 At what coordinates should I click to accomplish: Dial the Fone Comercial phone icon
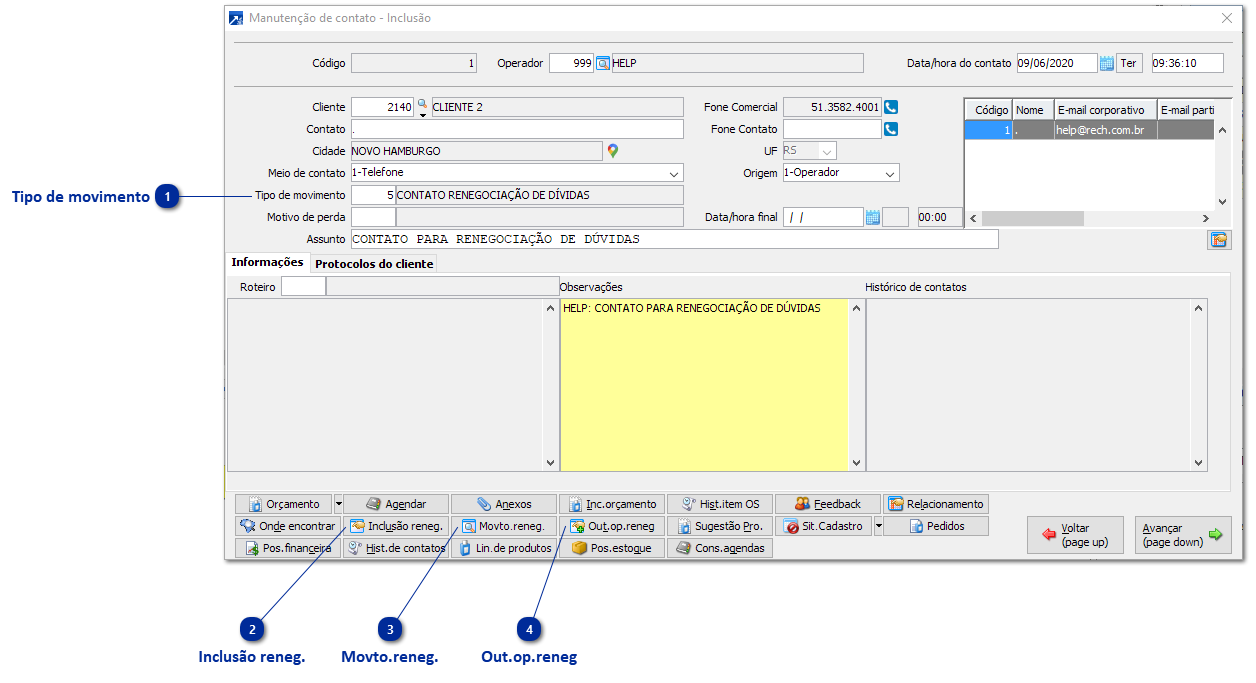(891, 107)
